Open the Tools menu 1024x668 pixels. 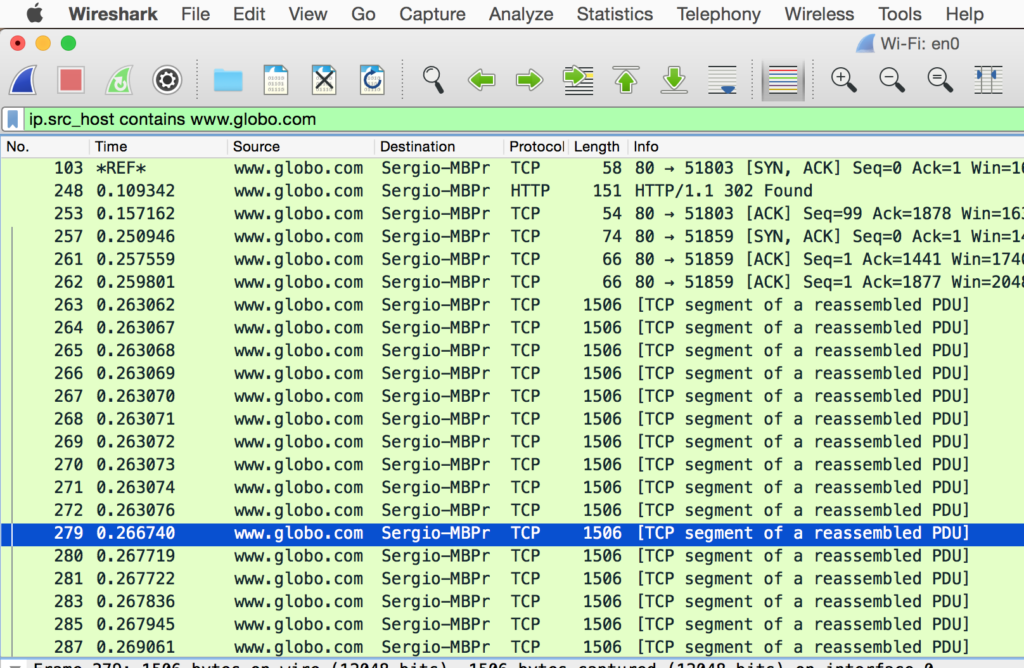click(899, 14)
